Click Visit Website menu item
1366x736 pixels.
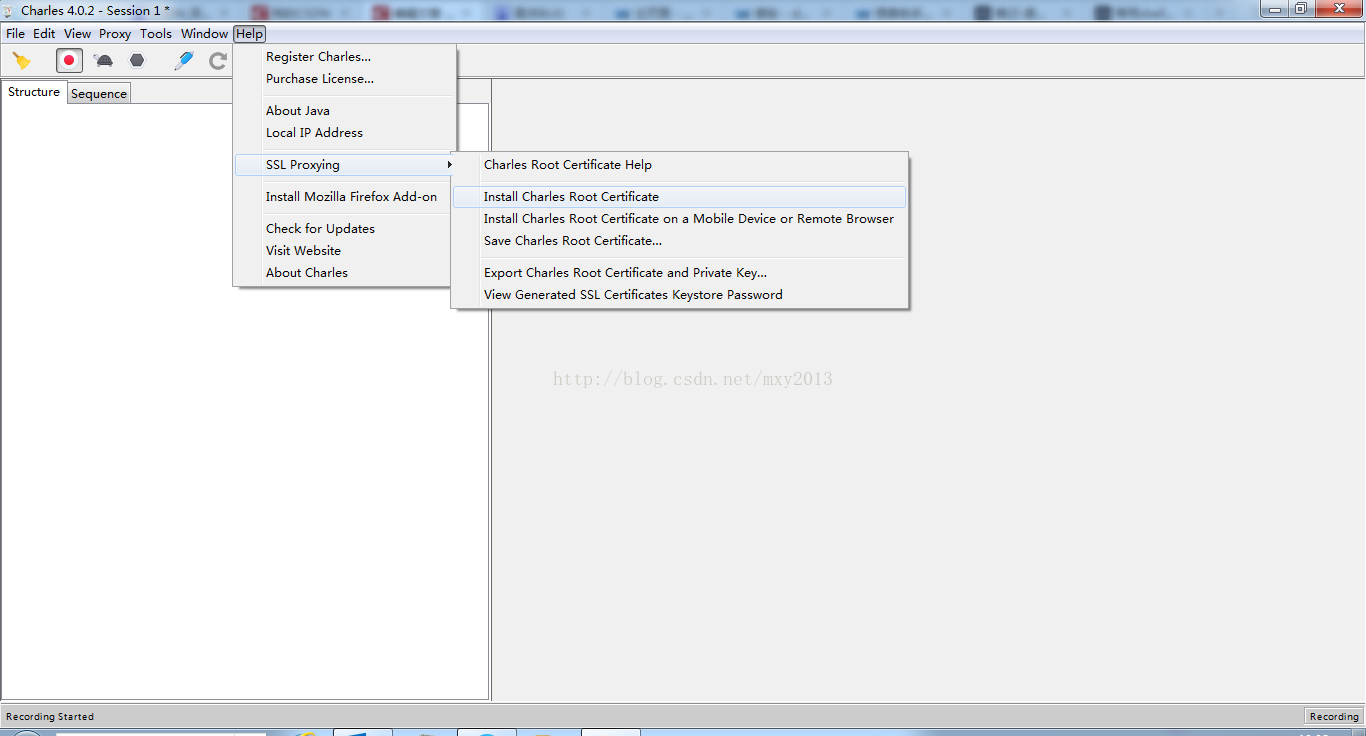pos(345,251)
